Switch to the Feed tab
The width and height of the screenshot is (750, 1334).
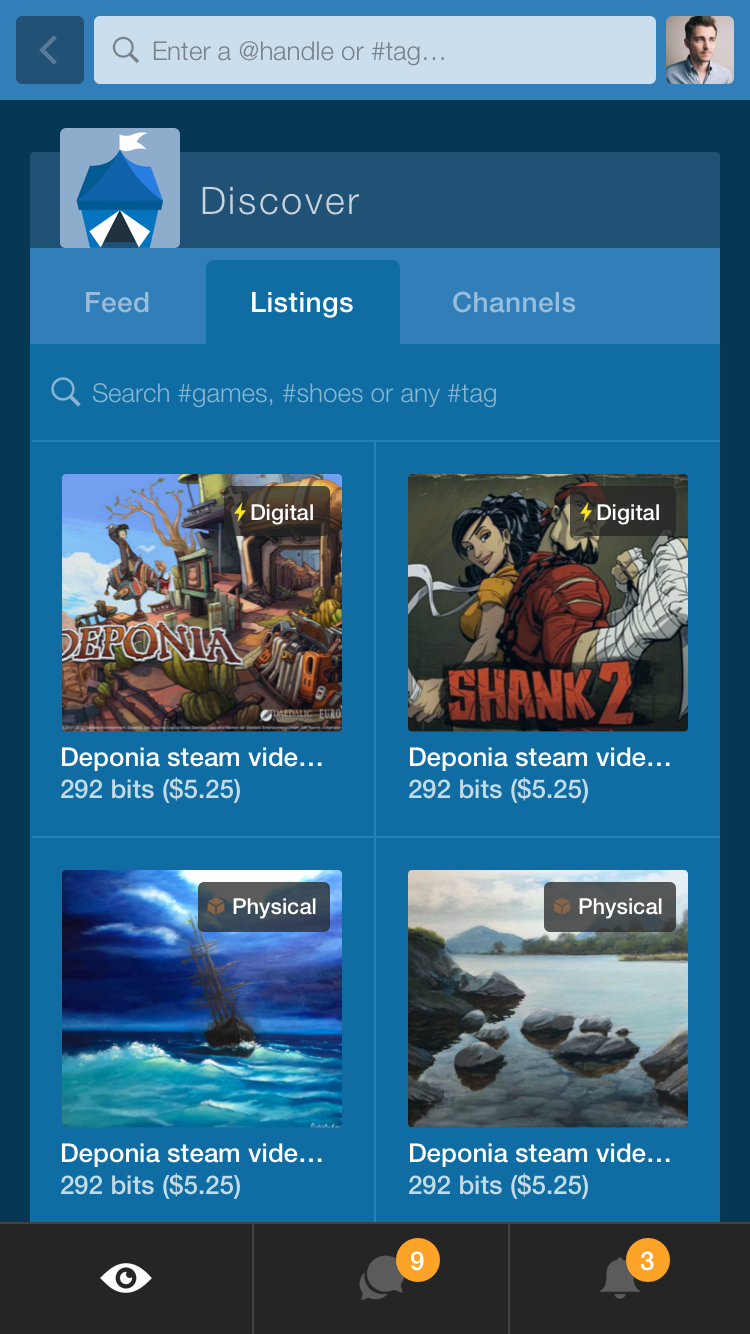click(x=117, y=303)
